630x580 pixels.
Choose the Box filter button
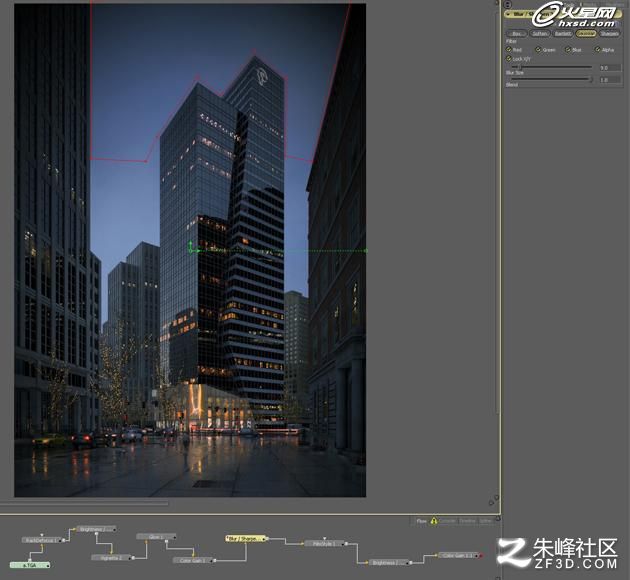tap(517, 34)
